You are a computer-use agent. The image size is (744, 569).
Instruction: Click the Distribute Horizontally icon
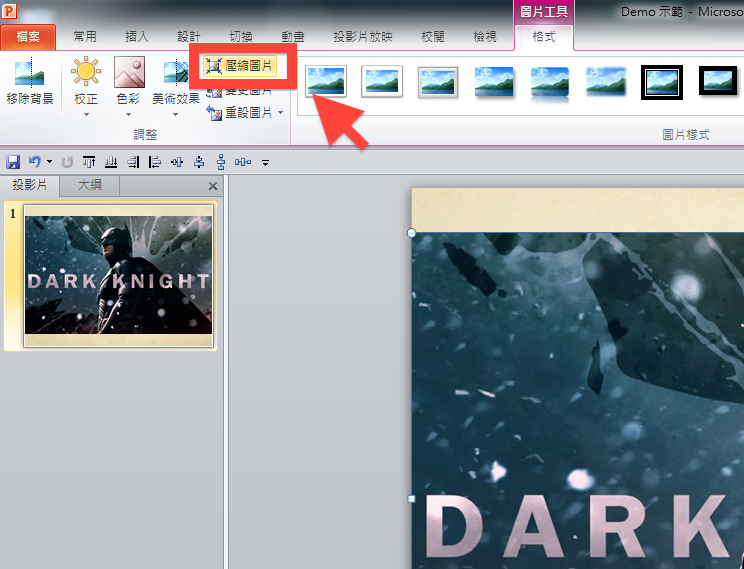[243, 162]
